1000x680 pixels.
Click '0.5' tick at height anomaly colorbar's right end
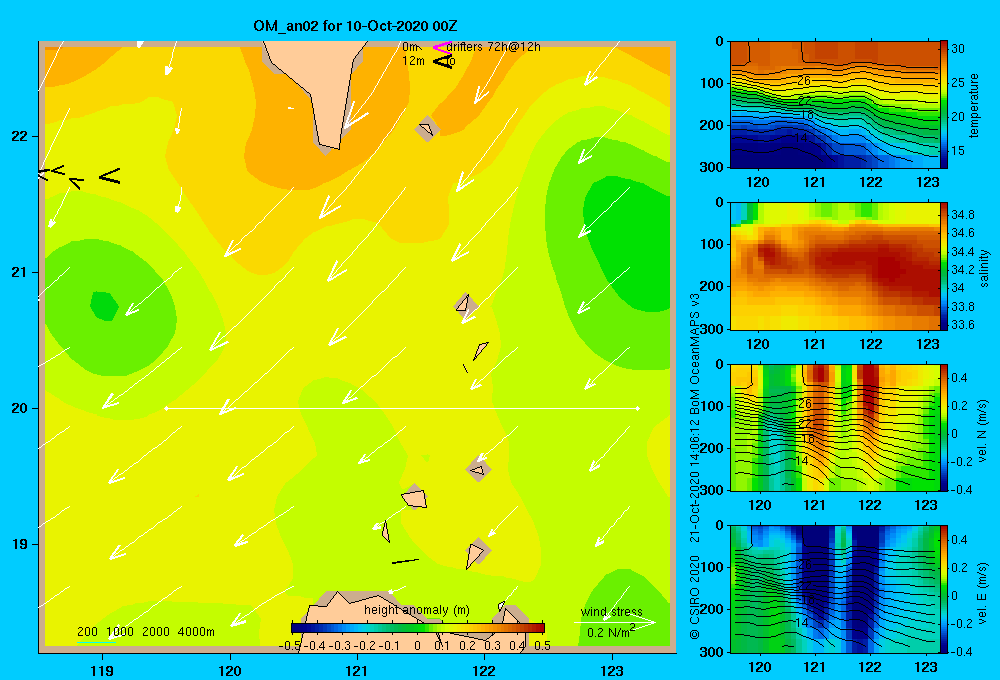[543, 646]
